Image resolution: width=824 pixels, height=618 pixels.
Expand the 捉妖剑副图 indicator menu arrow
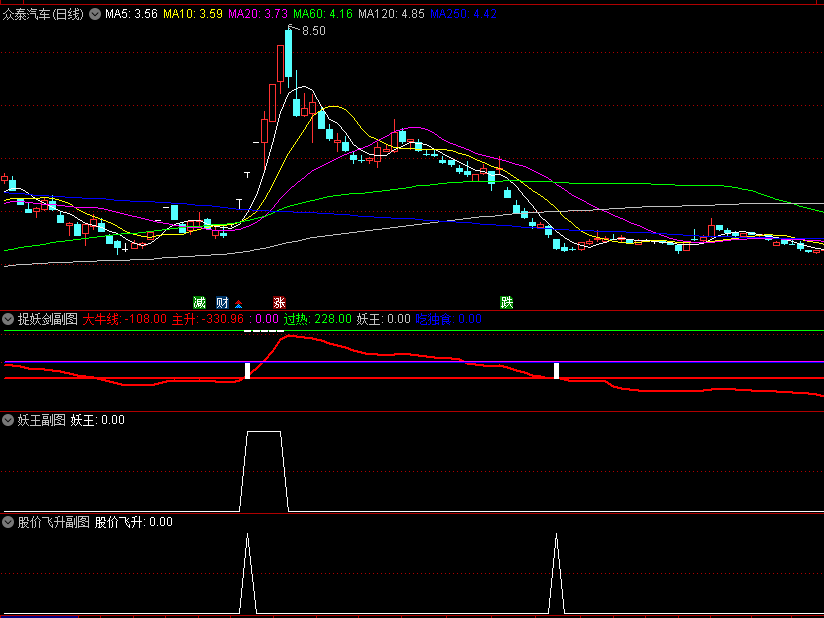(x=8, y=319)
